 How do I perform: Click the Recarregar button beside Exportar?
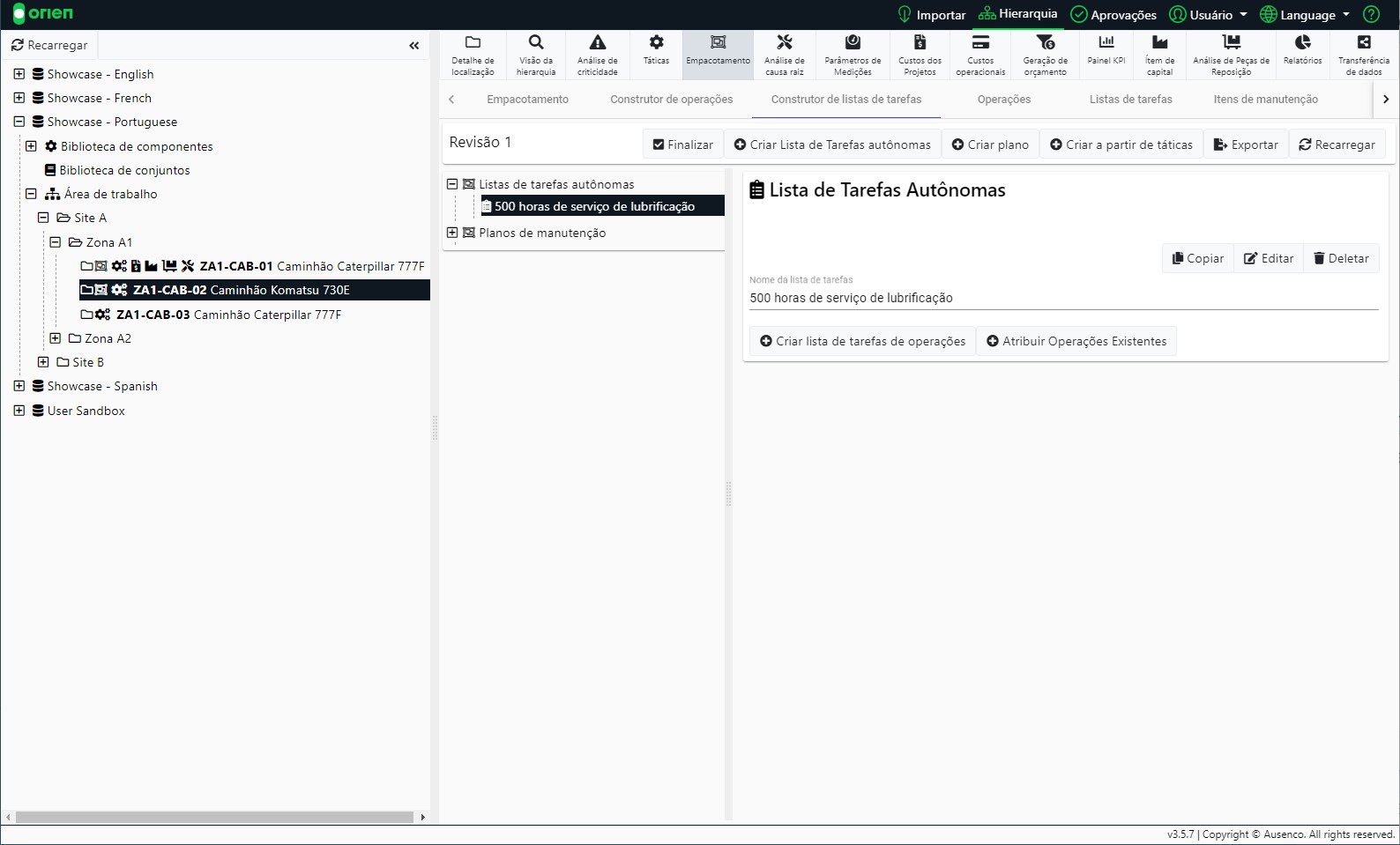click(x=1337, y=145)
